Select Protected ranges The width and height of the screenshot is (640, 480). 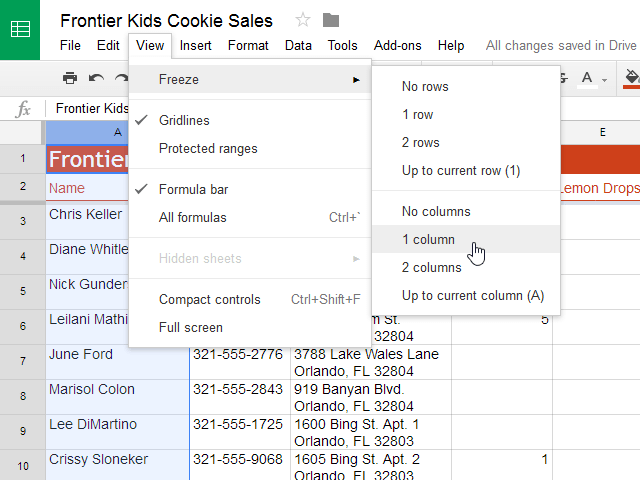pos(208,149)
